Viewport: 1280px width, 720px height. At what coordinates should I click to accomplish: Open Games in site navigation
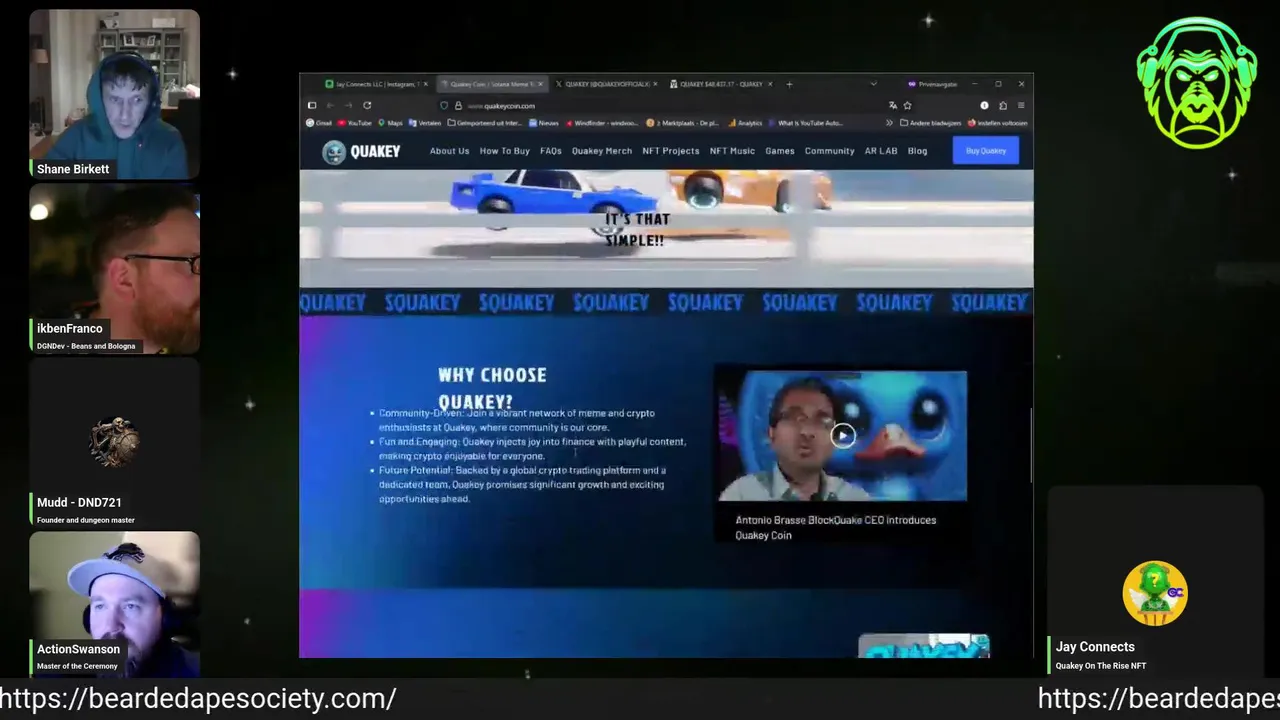(x=780, y=151)
